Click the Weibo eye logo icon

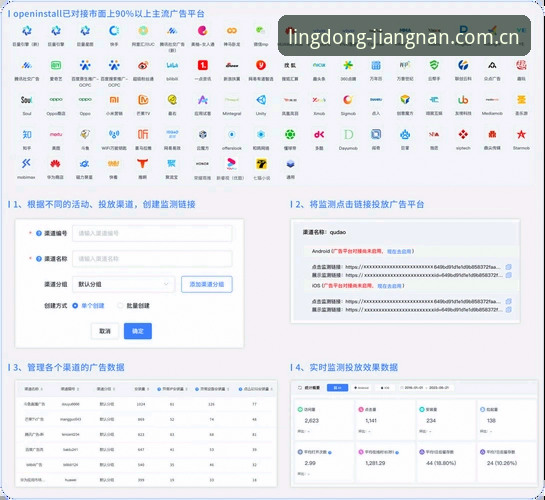[x=143, y=65]
